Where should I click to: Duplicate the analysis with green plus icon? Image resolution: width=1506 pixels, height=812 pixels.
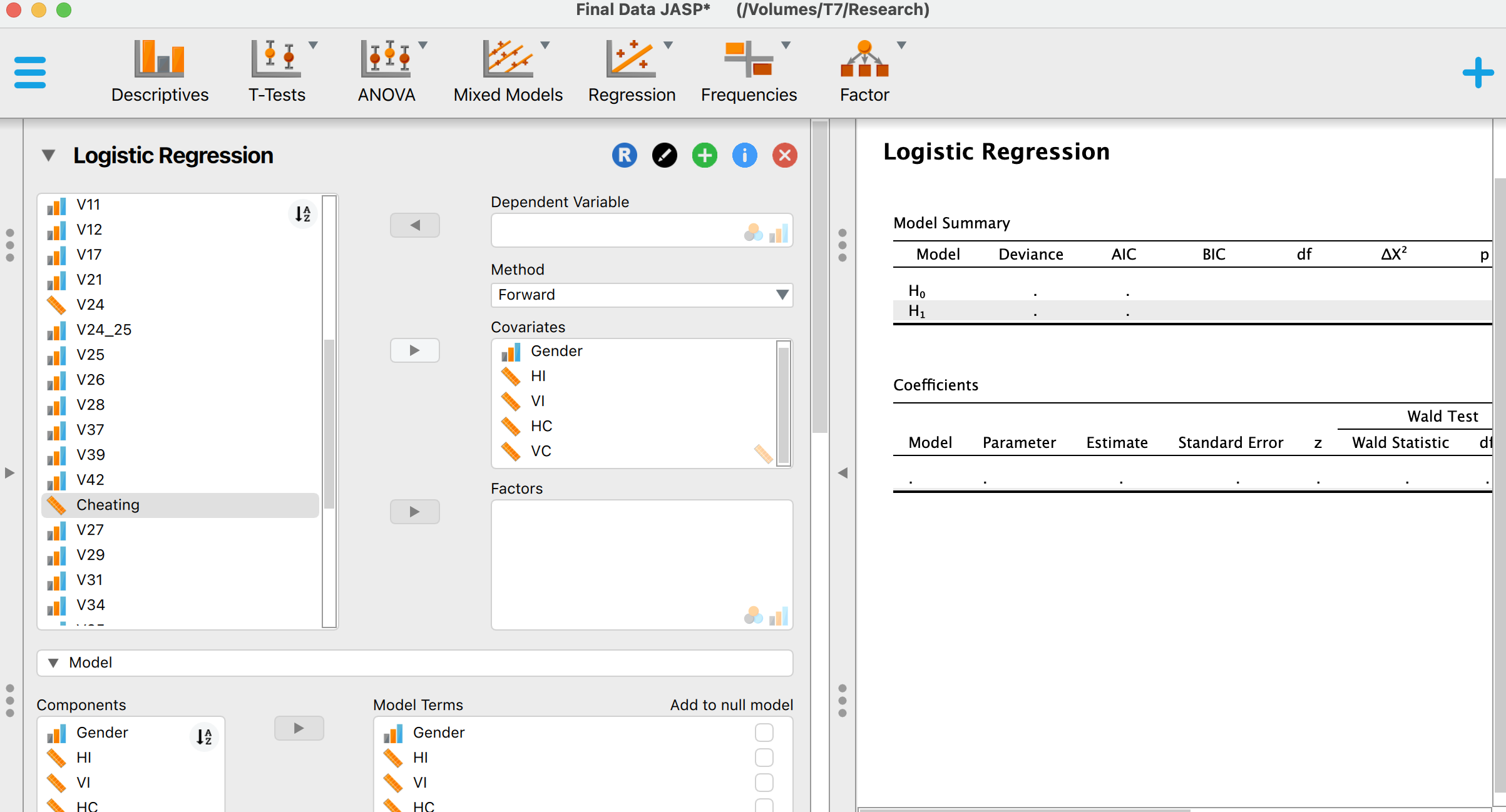[x=704, y=155]
